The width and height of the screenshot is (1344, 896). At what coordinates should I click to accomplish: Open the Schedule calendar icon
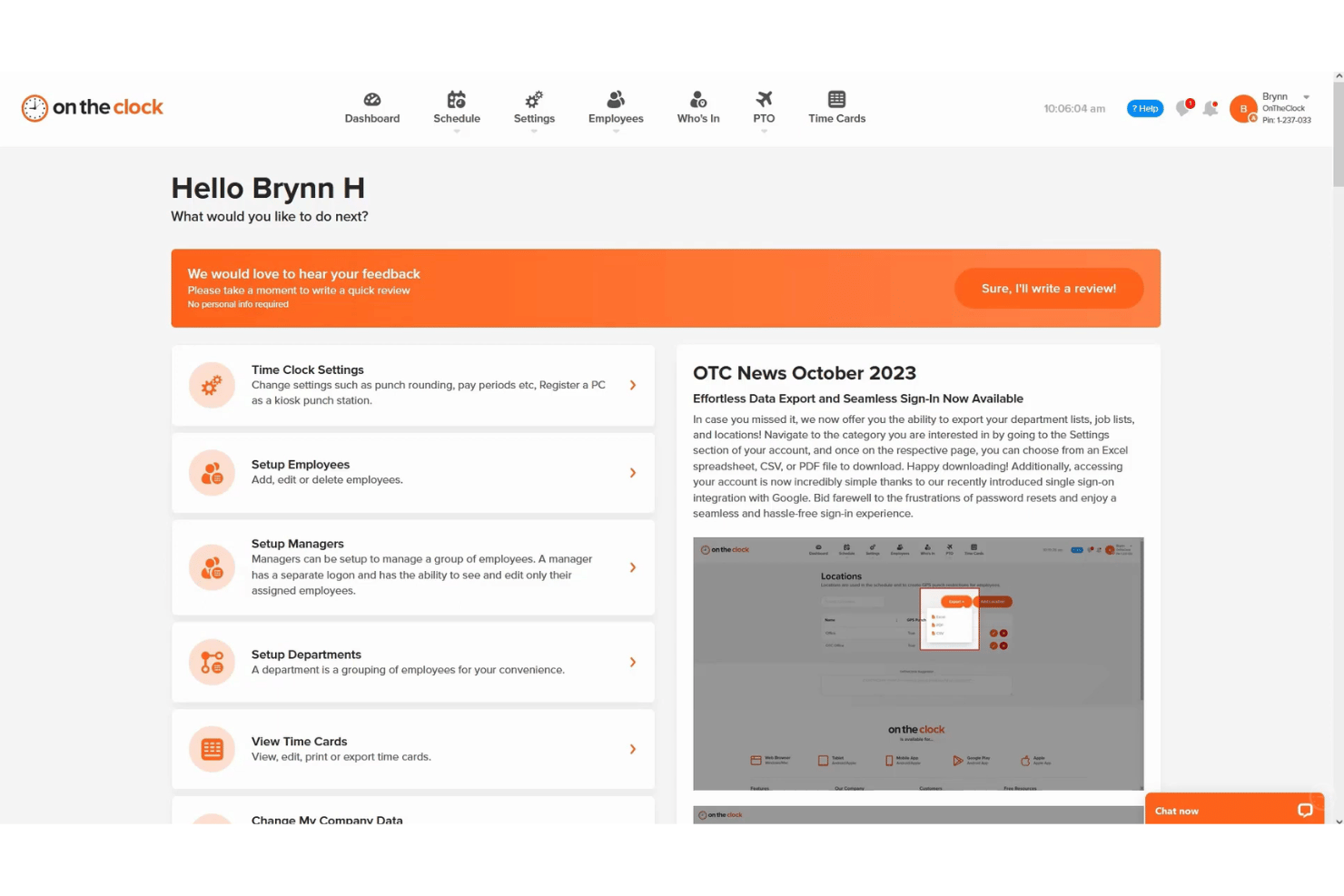tap(457, 99)
